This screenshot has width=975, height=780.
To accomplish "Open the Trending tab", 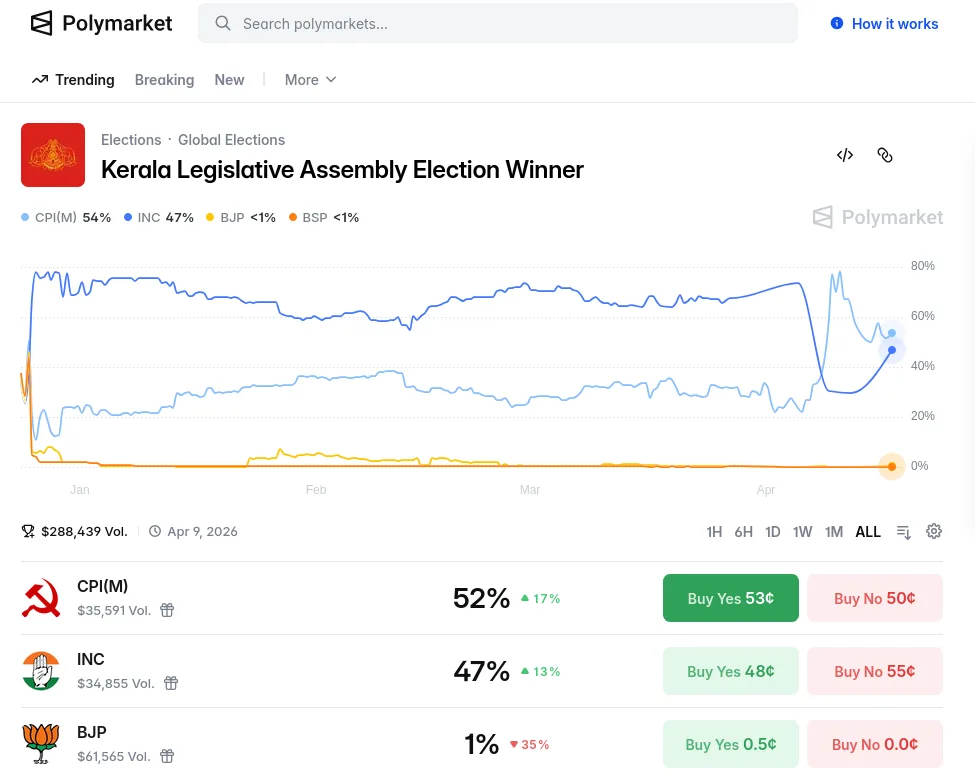I will point(73,80).
